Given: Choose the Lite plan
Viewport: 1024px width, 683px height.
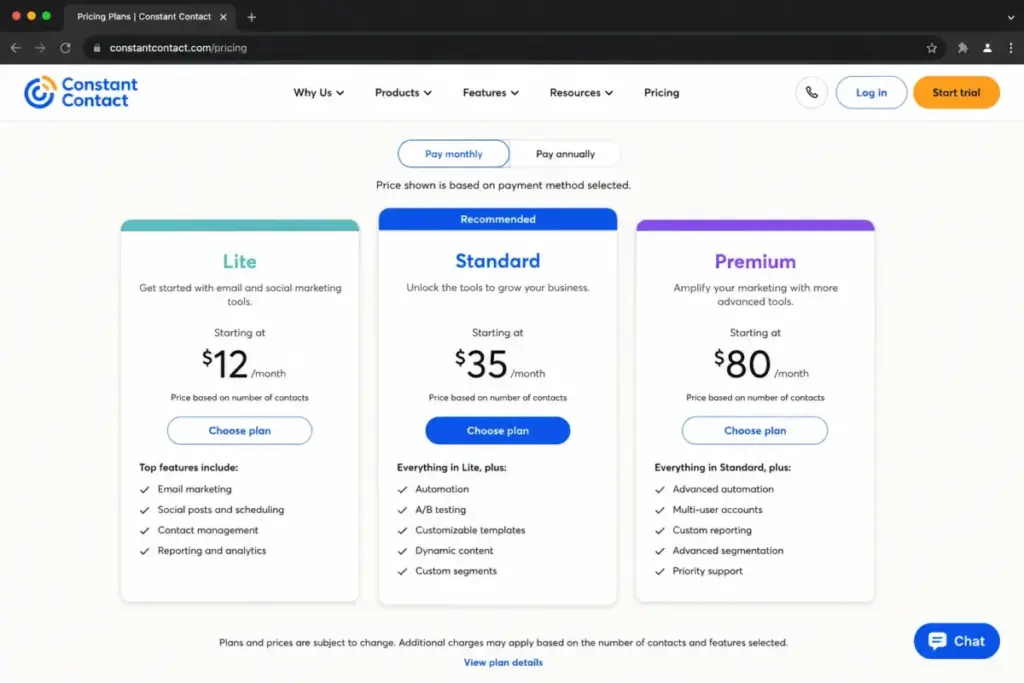Looking at the screenshot, I should pos(240,430).
